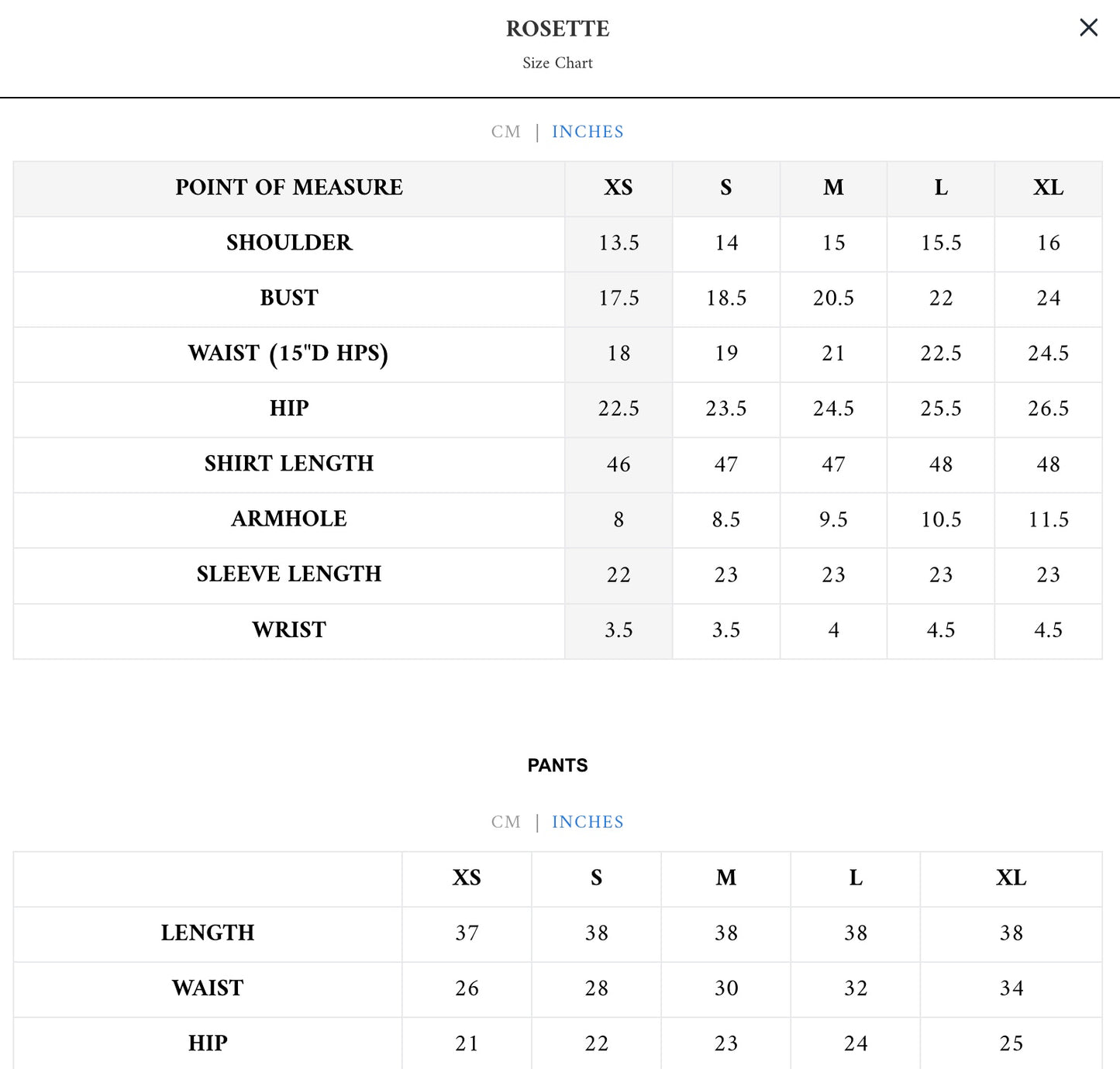Close the Rosette size chart
The width and height of the screenshot is (1120, 1069).
coord(1088,28)
